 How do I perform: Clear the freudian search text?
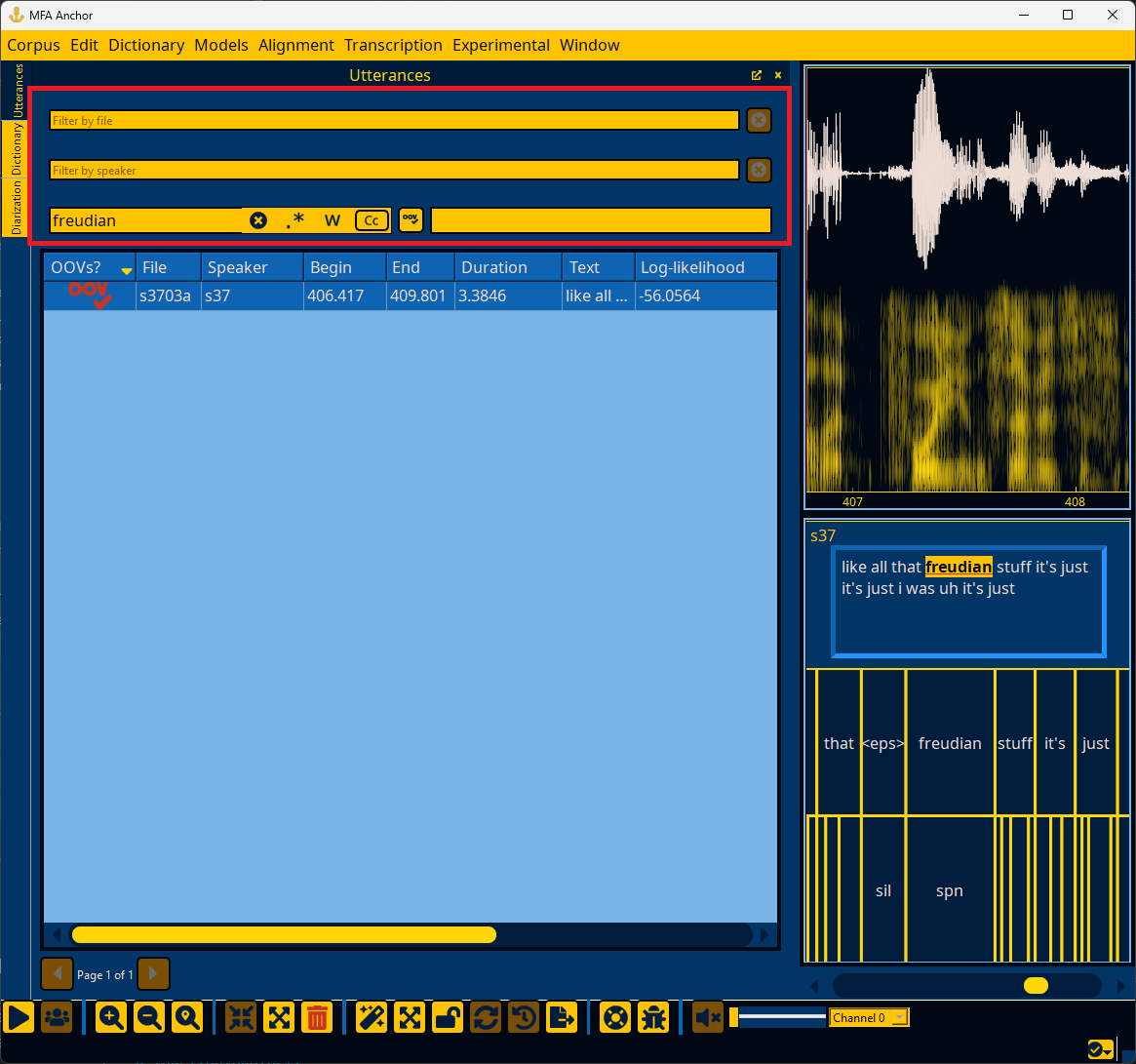258,220
